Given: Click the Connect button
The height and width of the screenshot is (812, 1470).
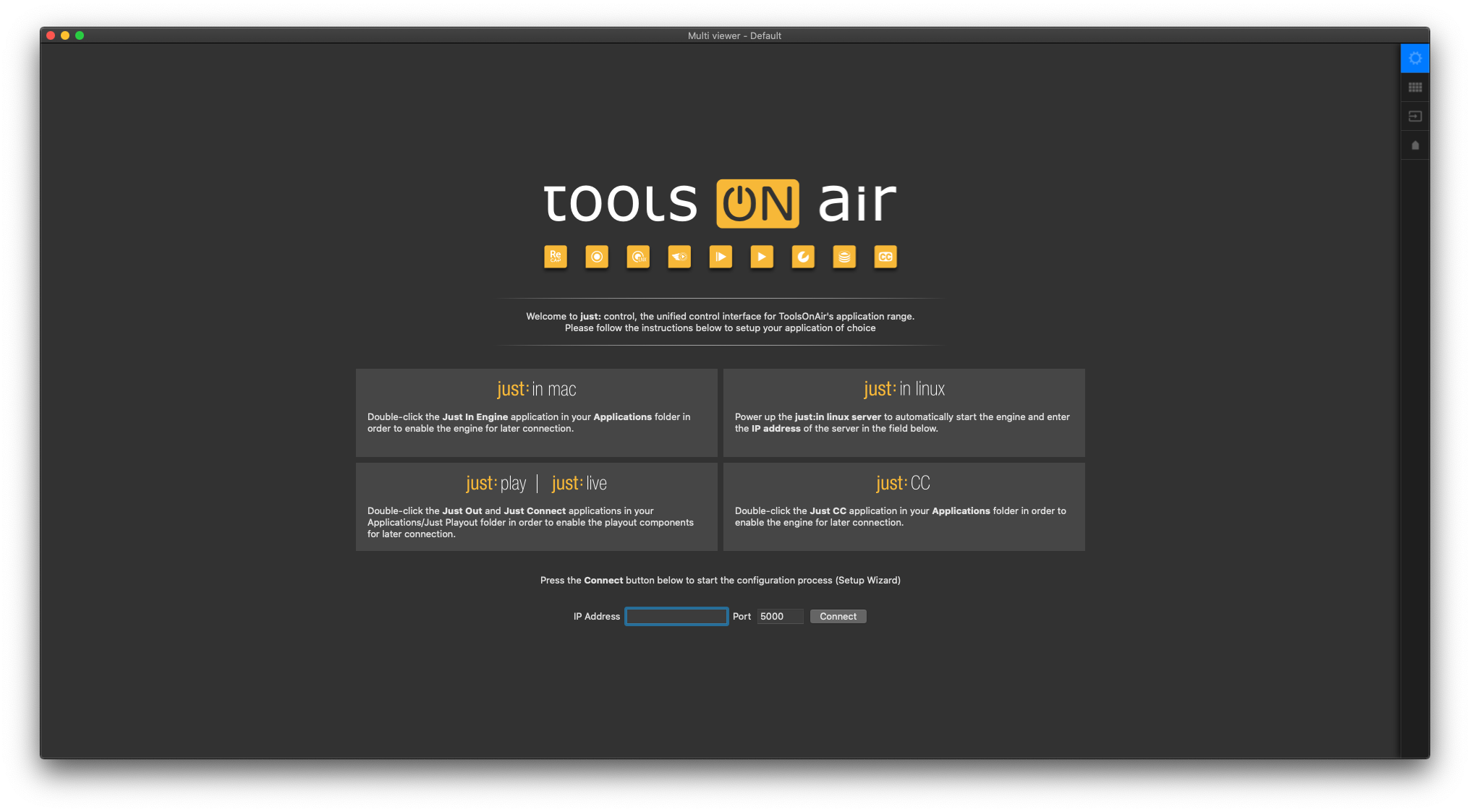Looking at the screenshot, I should pyautogui.click(x=838, y=616).
